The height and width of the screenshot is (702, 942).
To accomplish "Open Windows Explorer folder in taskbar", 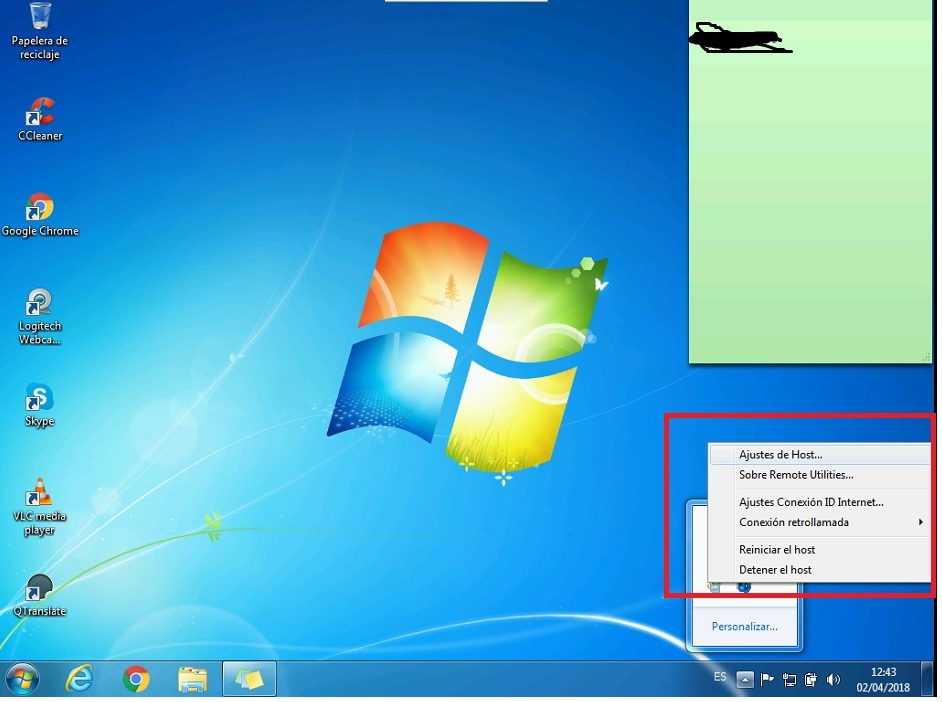I will pos(192,680).
